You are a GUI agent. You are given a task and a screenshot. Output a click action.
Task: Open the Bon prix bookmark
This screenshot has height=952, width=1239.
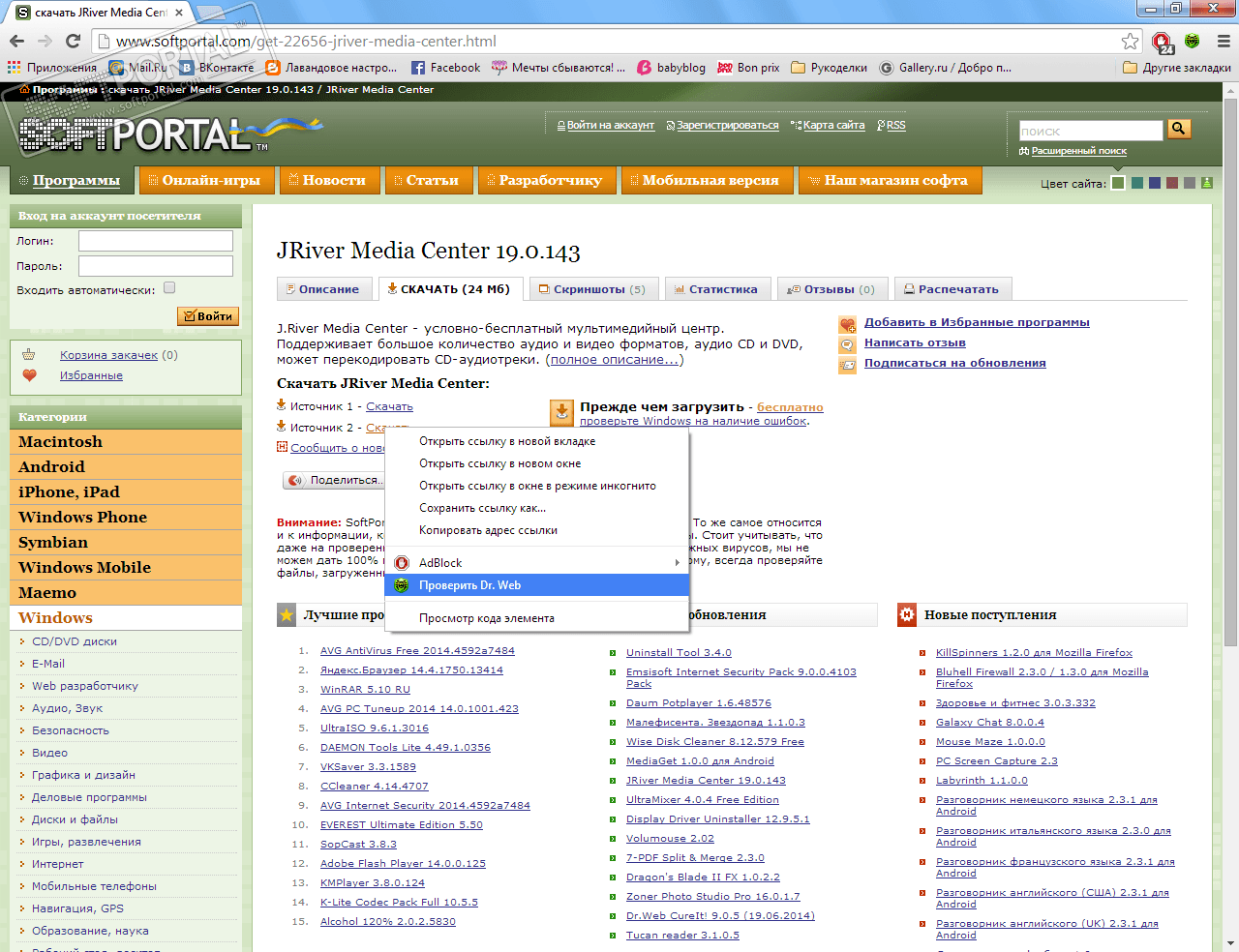(748, 68)
